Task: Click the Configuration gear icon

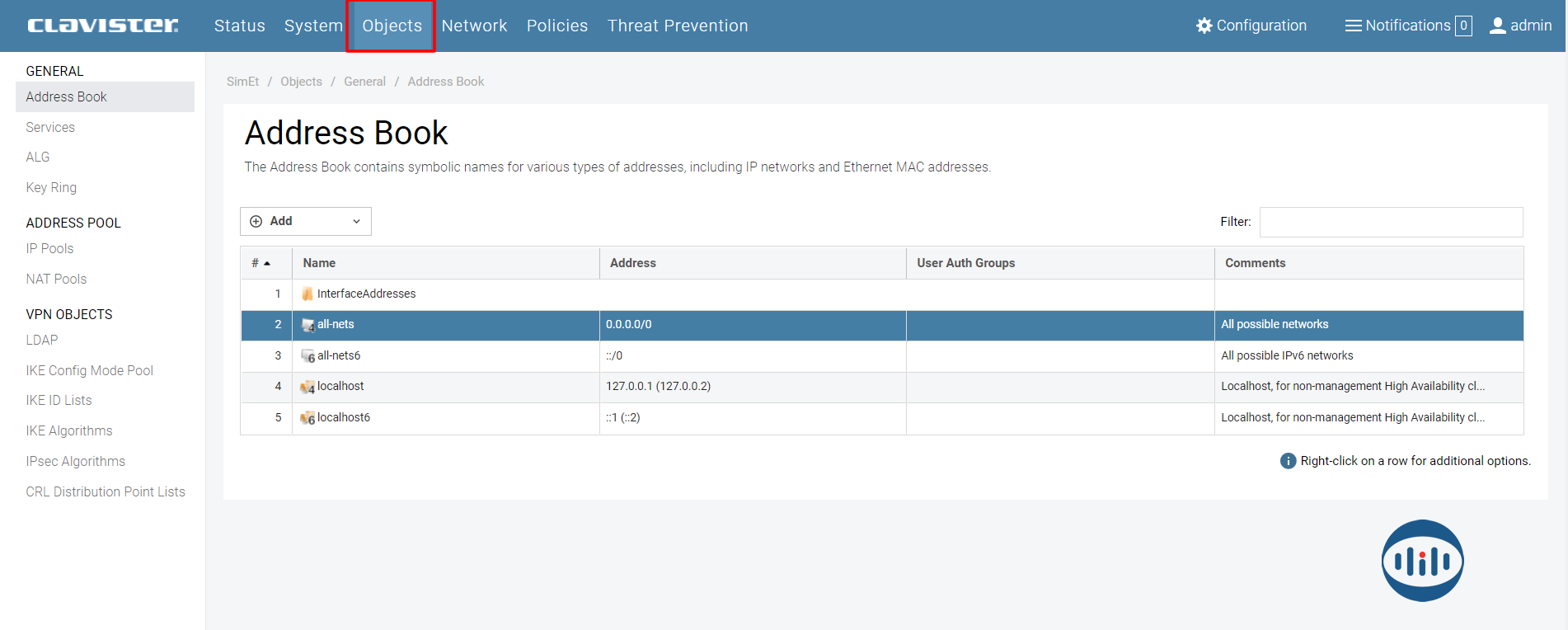Action: pyautogui.click(x=1204, y=26)
